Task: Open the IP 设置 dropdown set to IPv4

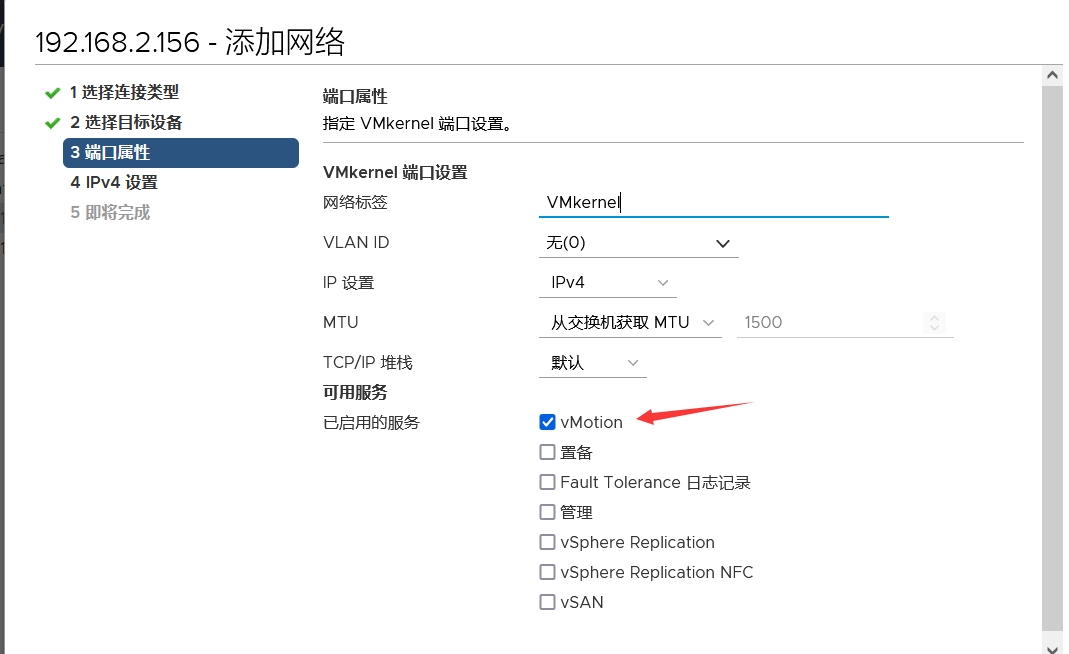Action: [x=607, y=283]
